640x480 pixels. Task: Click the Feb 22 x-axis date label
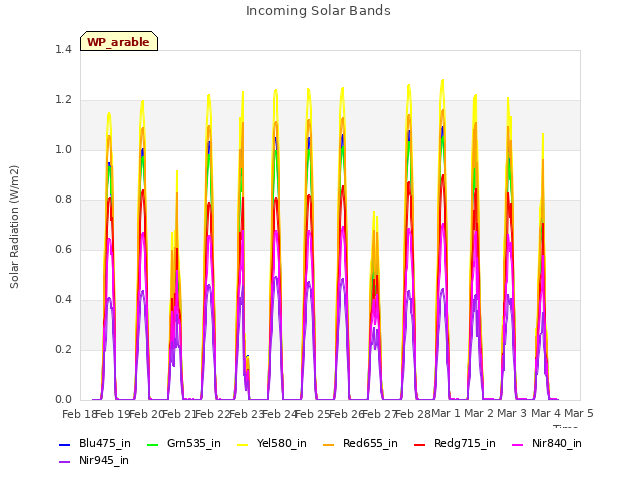point(213,414)
